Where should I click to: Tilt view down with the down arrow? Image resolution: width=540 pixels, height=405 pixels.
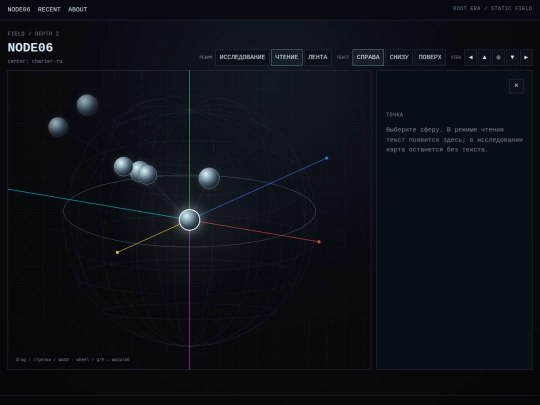click(x=512, y=58)
